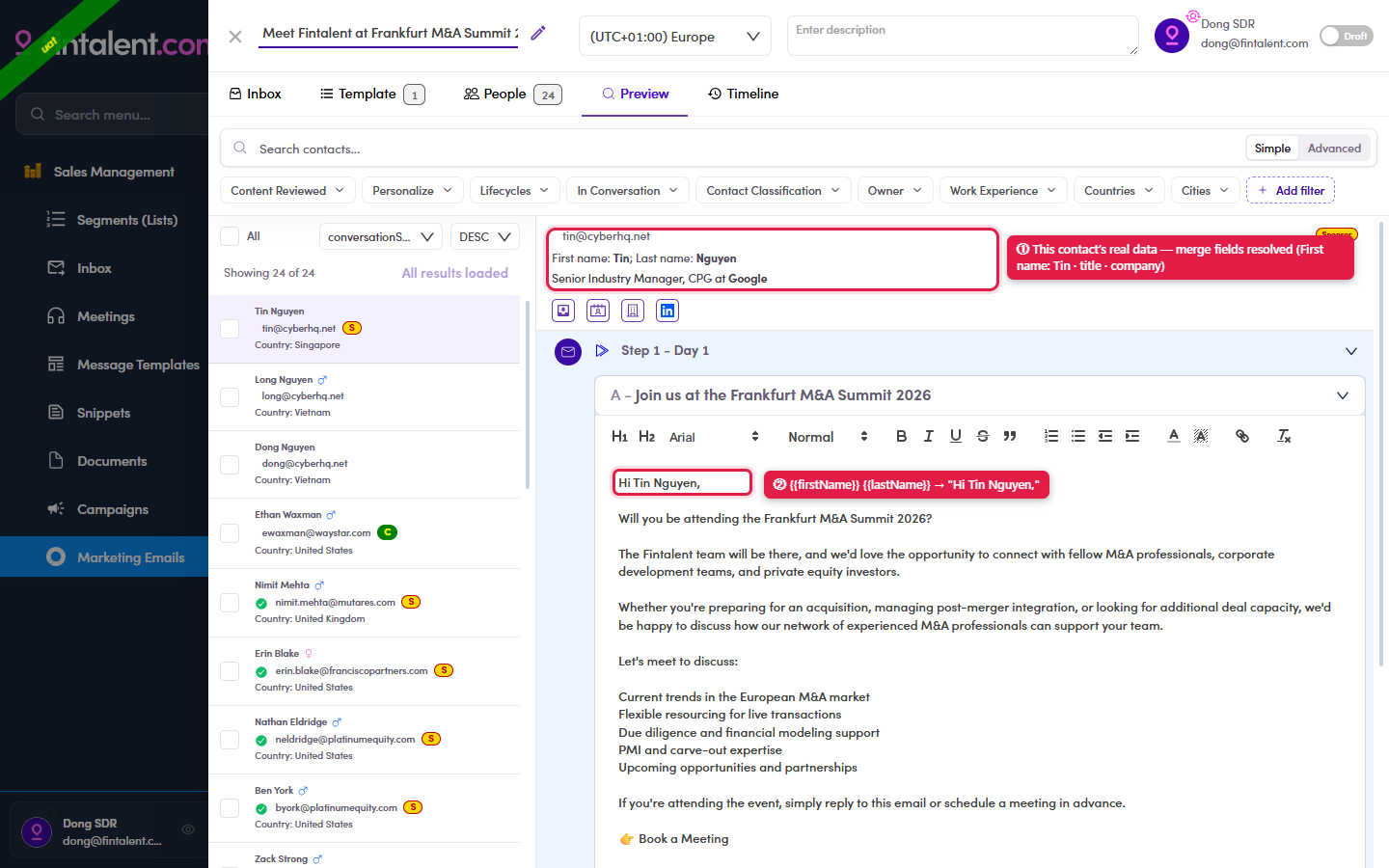Close the campaign editor with the X icon

coord(235,37)
